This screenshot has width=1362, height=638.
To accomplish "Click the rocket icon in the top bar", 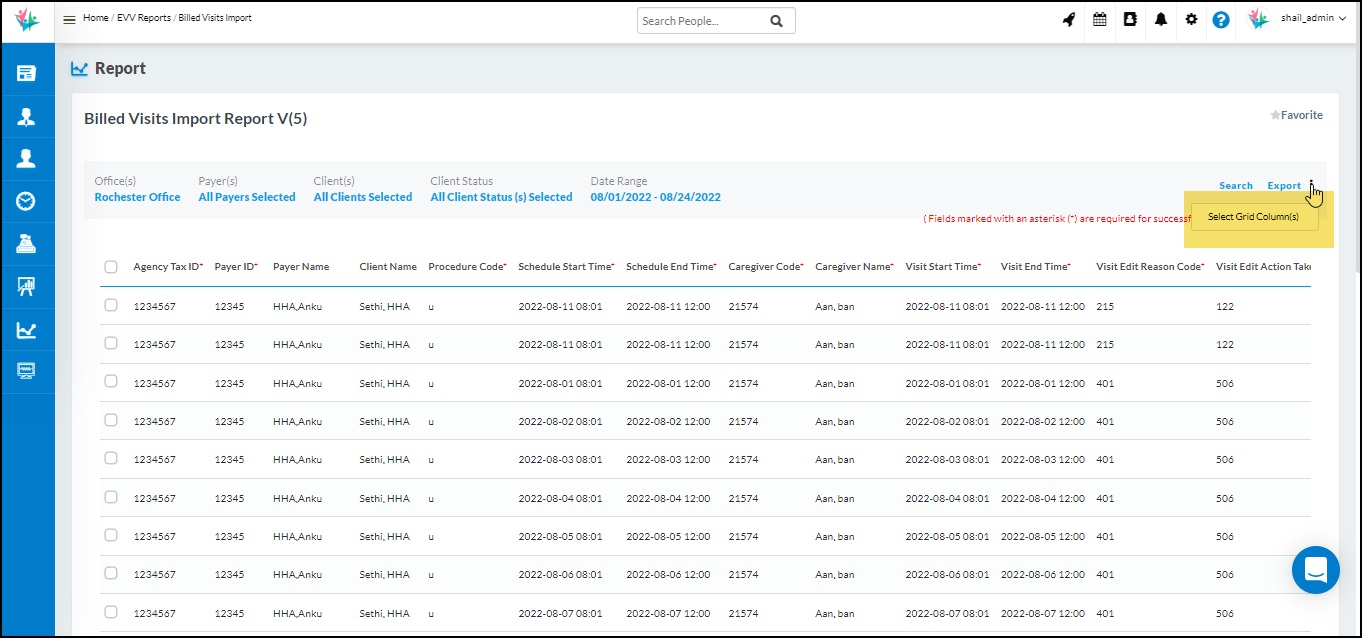I will 1069,20.
